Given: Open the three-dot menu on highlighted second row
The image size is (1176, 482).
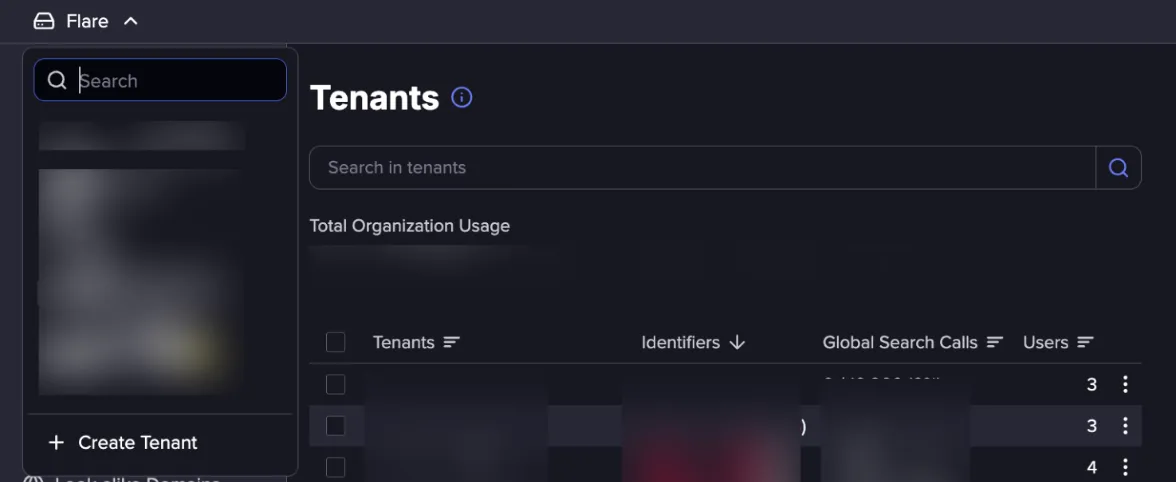Looking at the screenshot, I should pyautogui.click(x=1124, y=426).
